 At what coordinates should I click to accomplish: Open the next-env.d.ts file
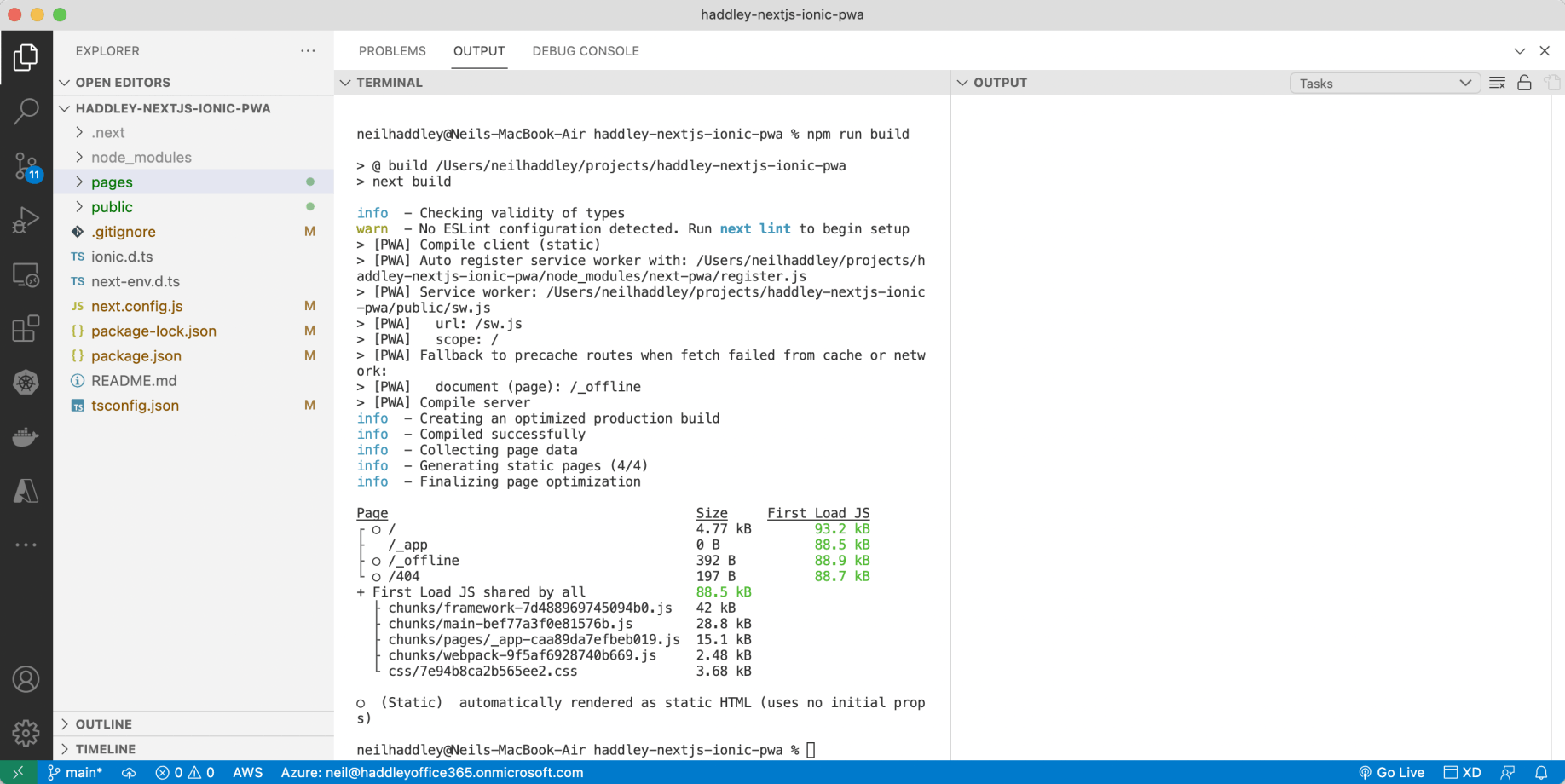pyautogui.click(x=193, y=281)
